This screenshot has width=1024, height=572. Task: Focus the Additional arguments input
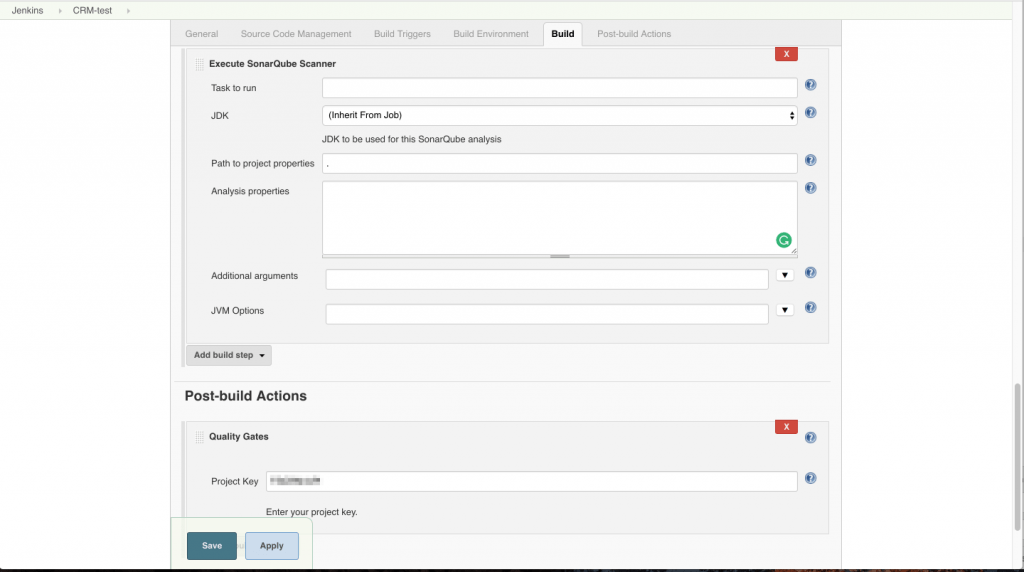547,279
